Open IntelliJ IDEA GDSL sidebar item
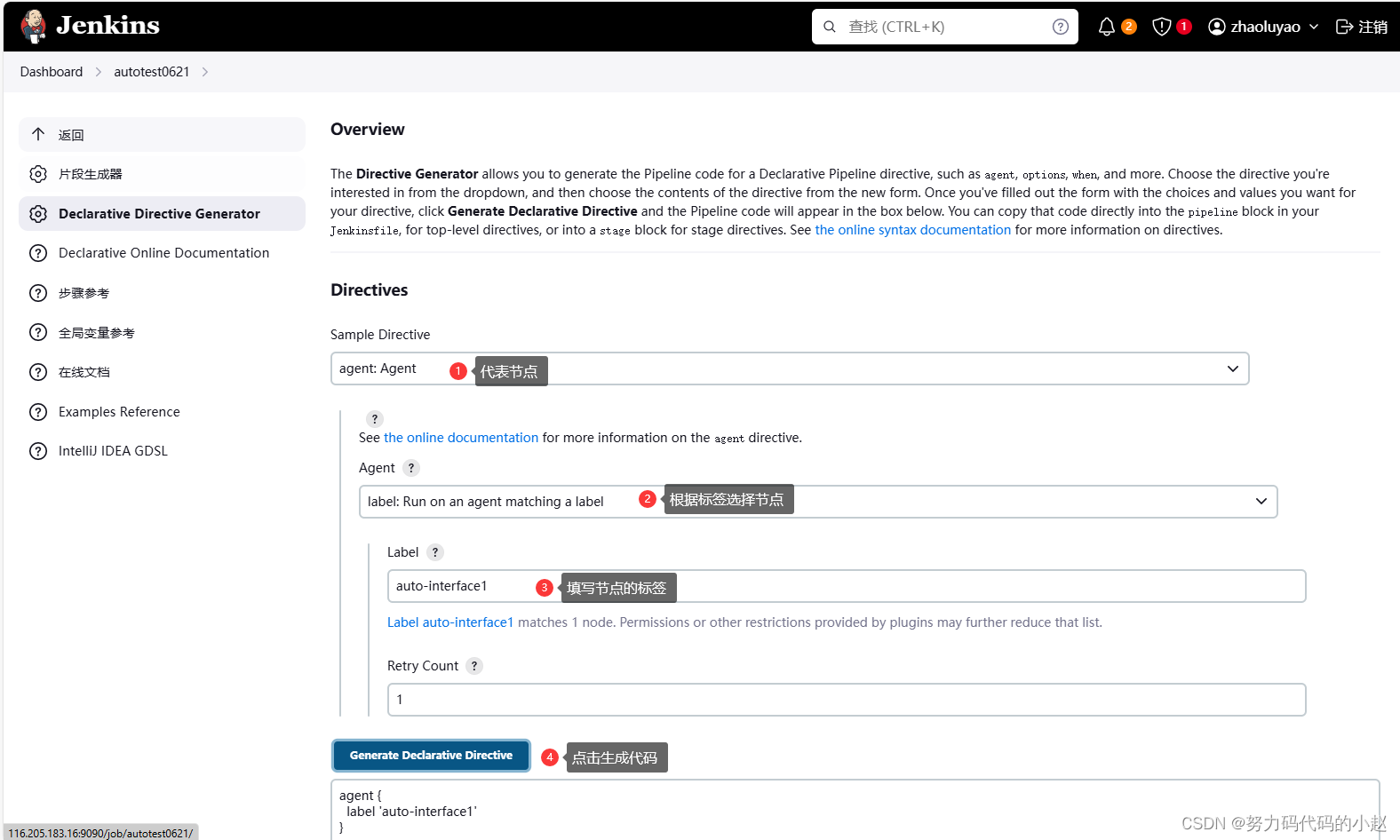This screenshot has height=840, width=1400. point(162,451)
